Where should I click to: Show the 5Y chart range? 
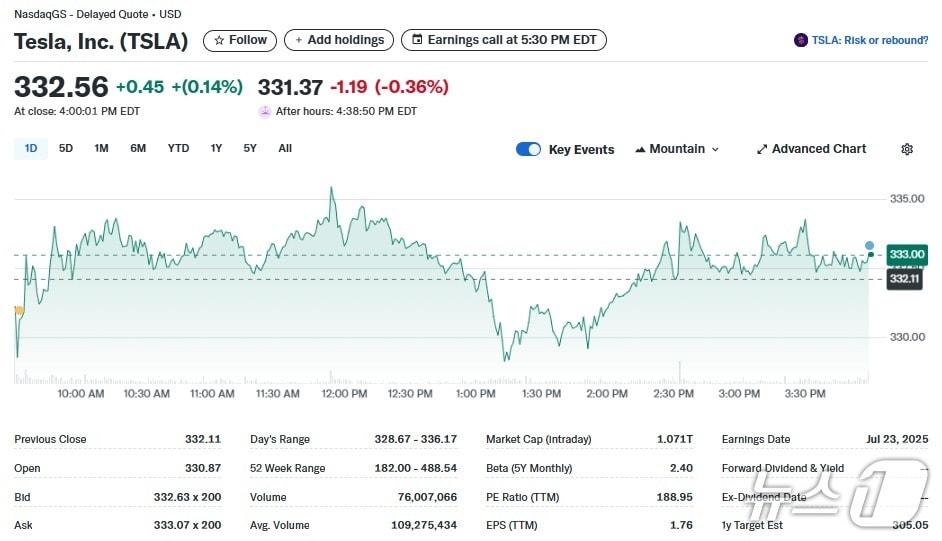coord(250,148)
